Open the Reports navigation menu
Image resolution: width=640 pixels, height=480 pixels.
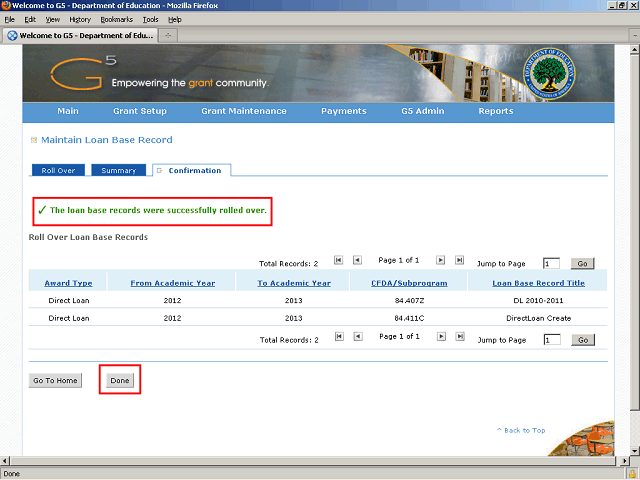496,111
